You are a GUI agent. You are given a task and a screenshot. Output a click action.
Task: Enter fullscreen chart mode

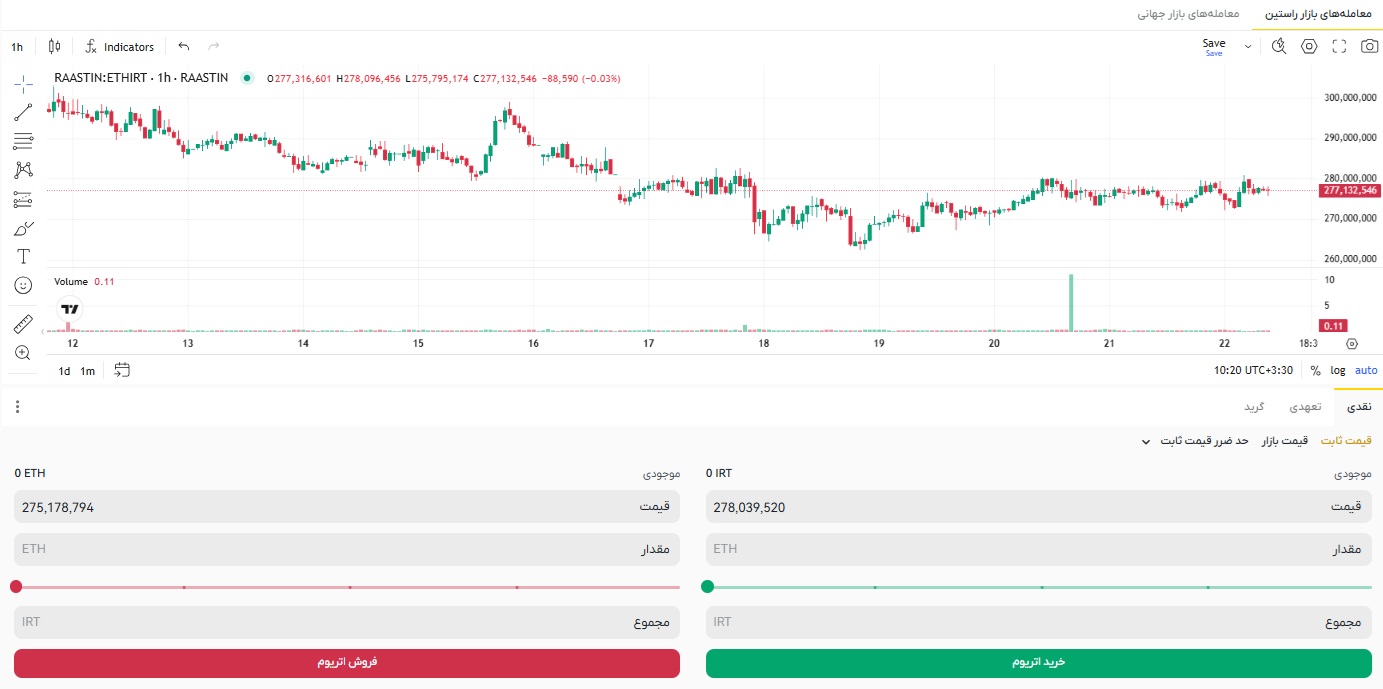[1340, 46]
